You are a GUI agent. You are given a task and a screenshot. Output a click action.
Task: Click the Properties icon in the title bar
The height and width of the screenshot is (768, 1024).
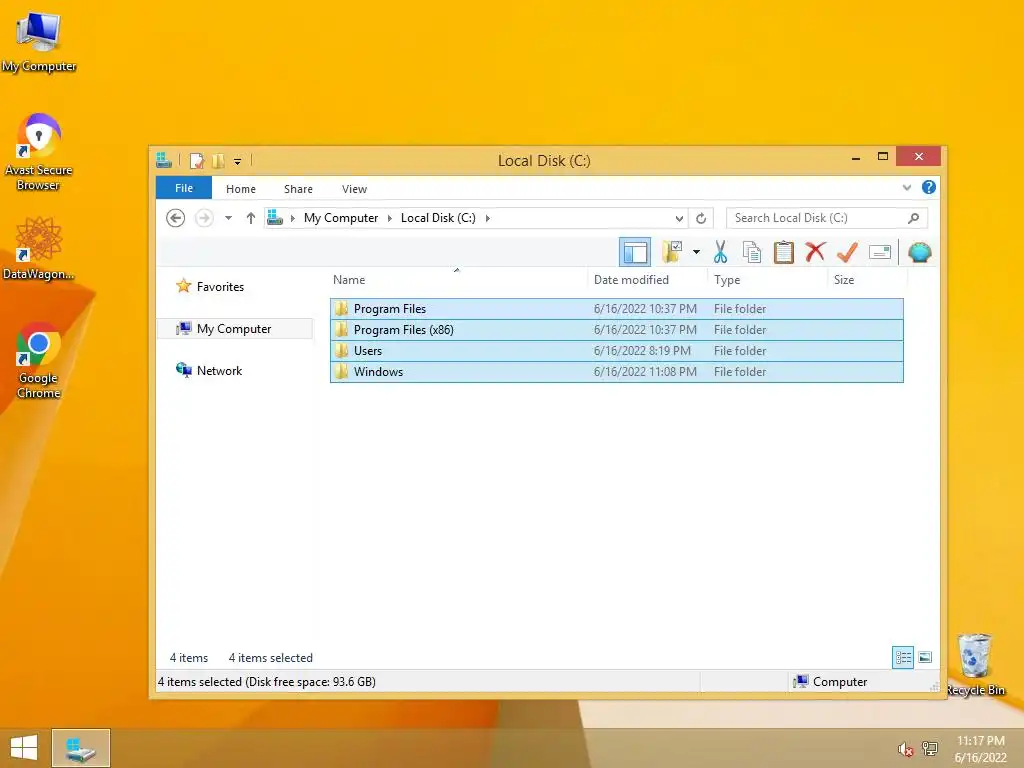[197, 160]
